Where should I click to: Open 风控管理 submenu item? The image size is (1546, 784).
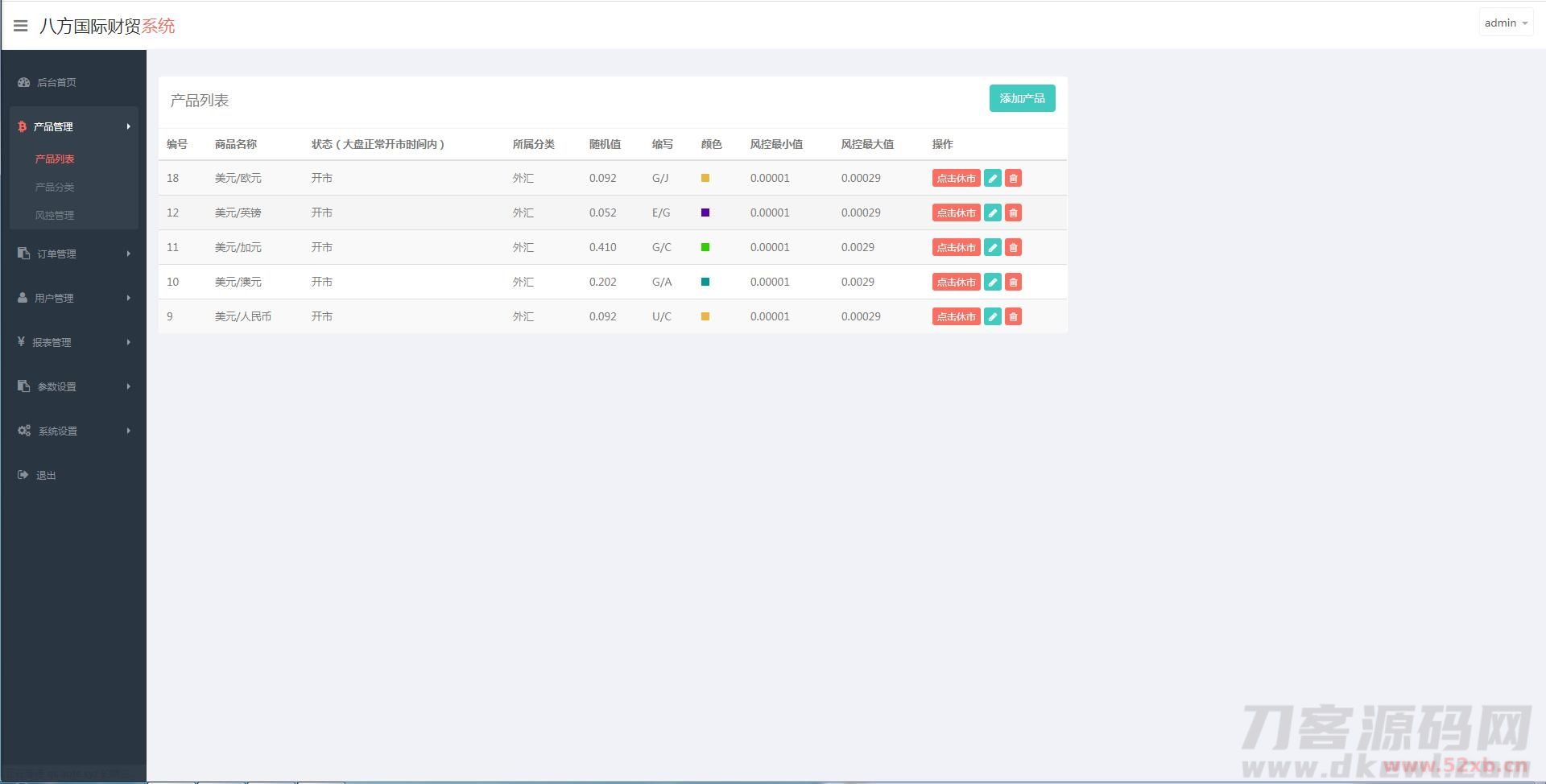(x=55, y=215)
